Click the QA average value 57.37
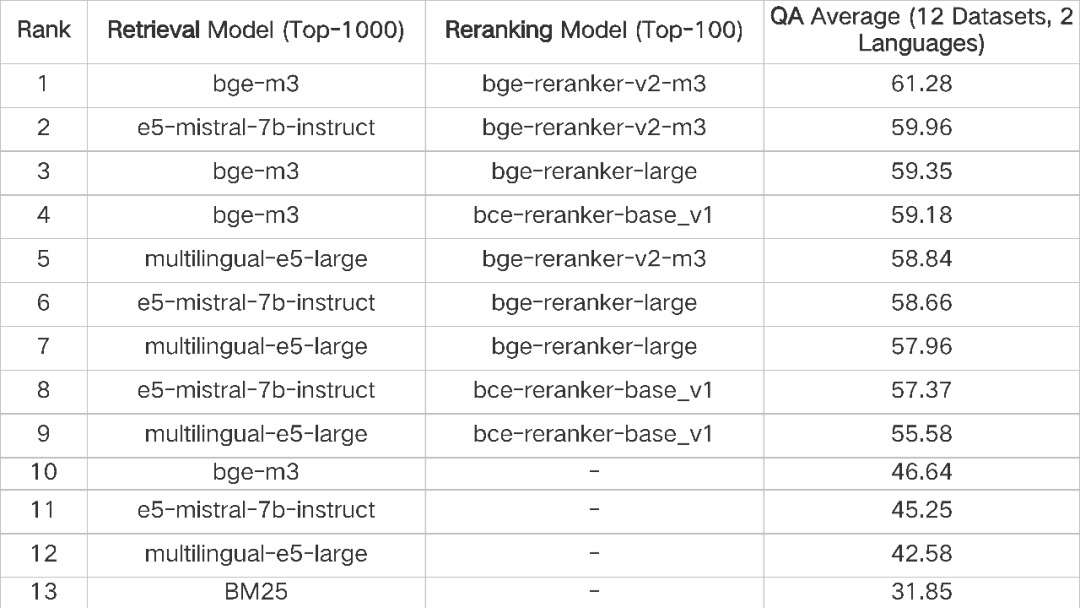This screenshot has width=1080, height=608. pyautogui.click(x=922, y=389)
